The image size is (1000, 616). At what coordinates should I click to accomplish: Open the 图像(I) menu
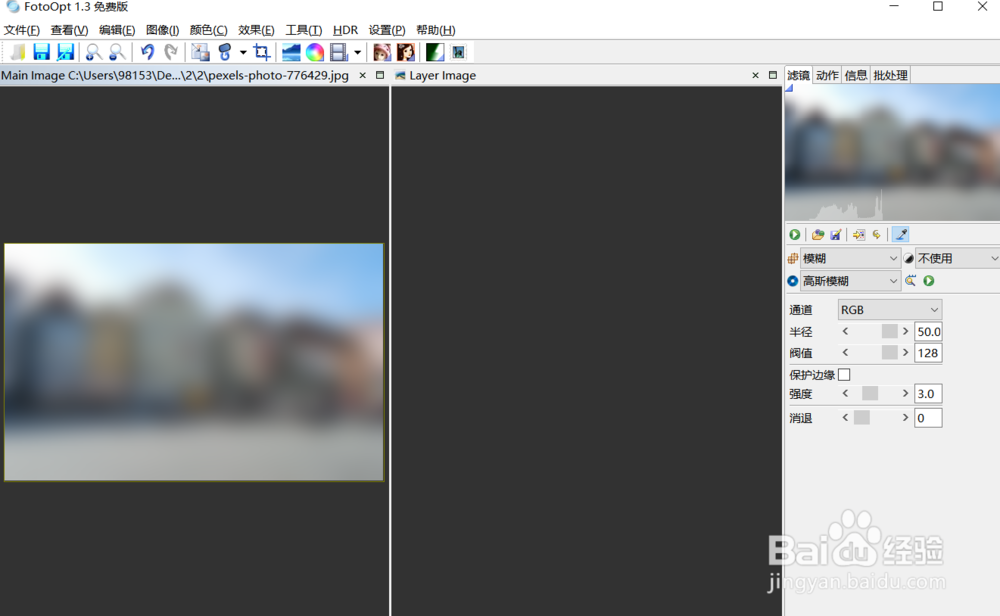(x=163, y=30)
